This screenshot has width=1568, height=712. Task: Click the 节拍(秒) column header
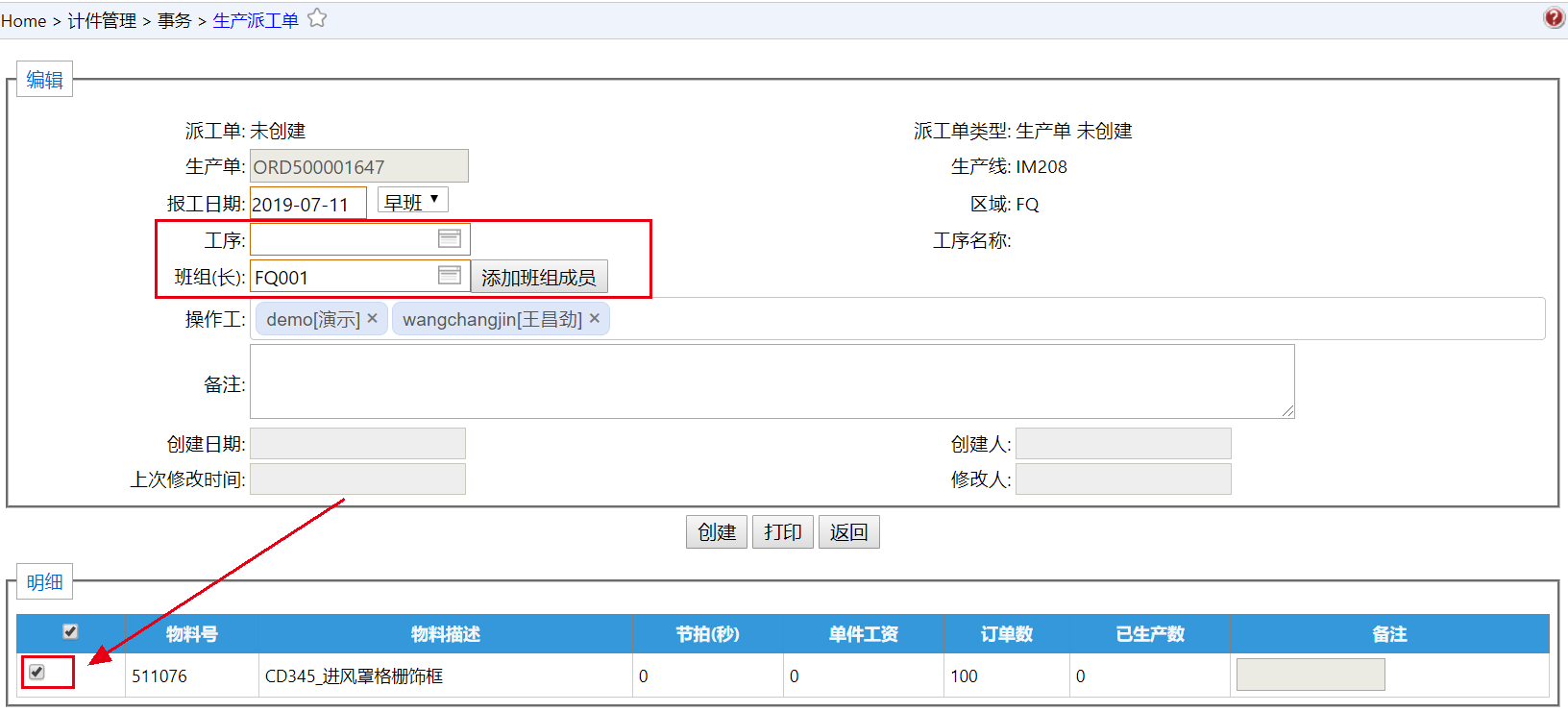point(708,634)
